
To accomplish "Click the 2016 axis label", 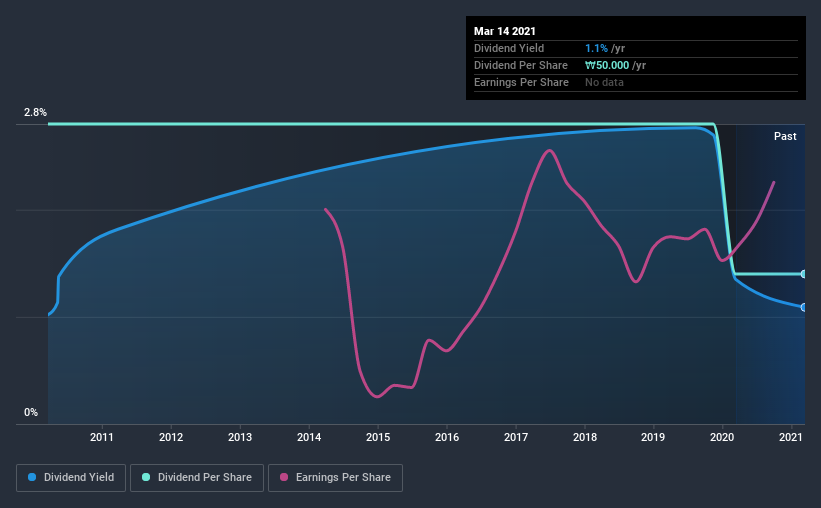I will tap(447, 437).
